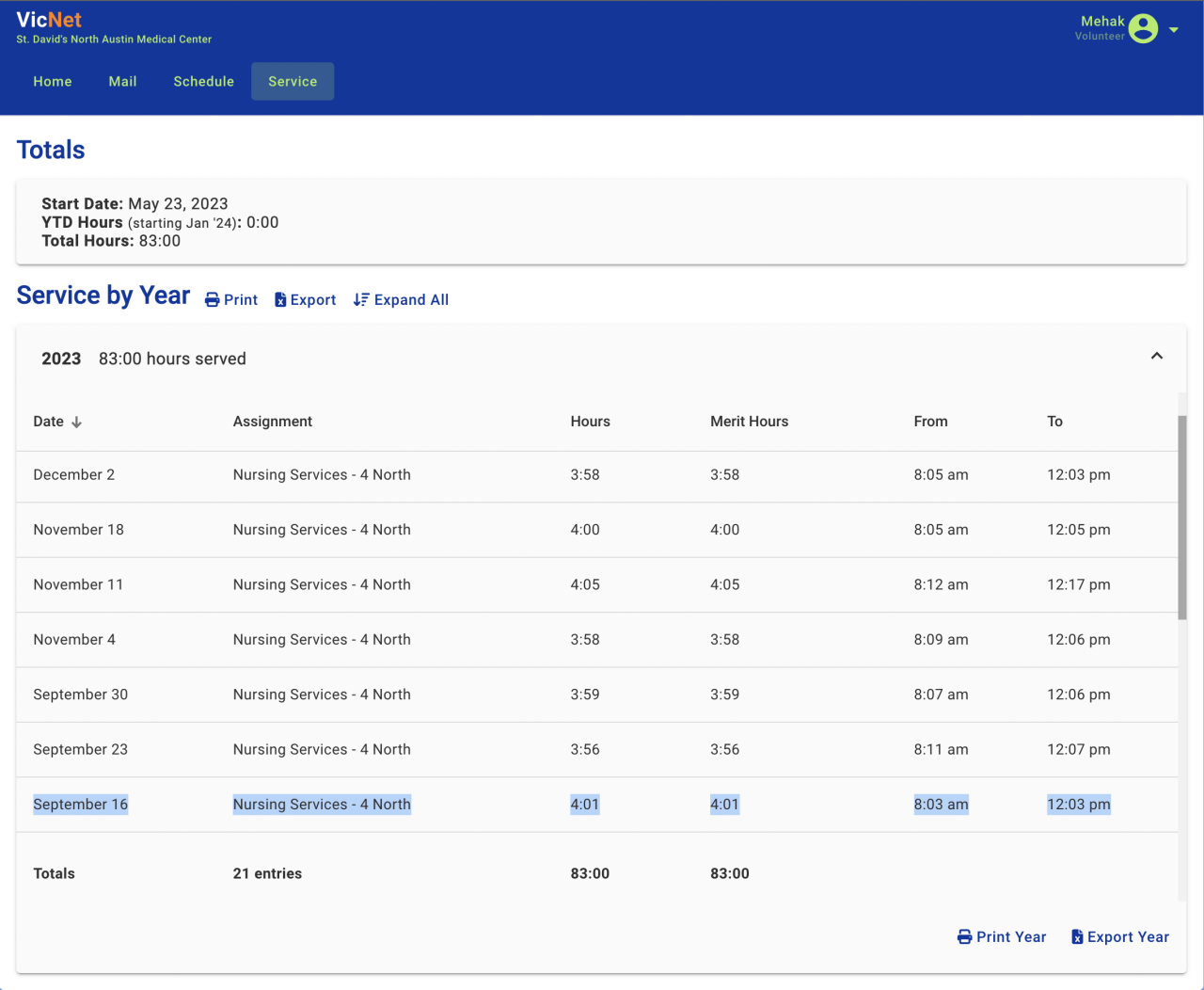
Task: Click the Print Year printer icon
Action: click(964, 937)
